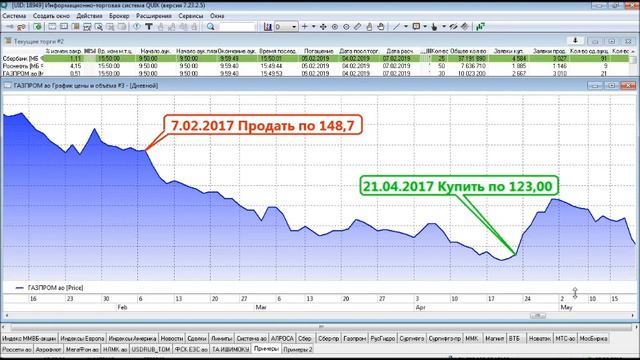This screenshot has height=360, width=640.
Task: Select the Роснефть row in table
Action: [x=315, y=66]
